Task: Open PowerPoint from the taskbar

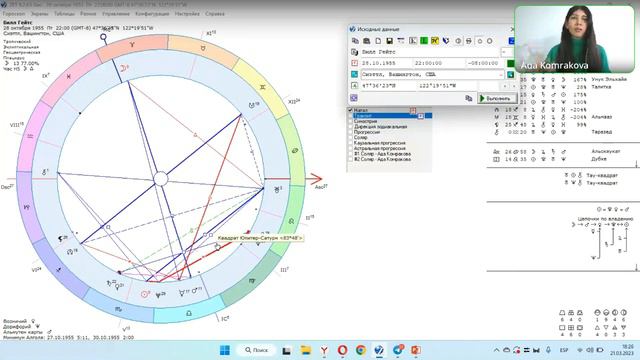Action: (416, 350)
